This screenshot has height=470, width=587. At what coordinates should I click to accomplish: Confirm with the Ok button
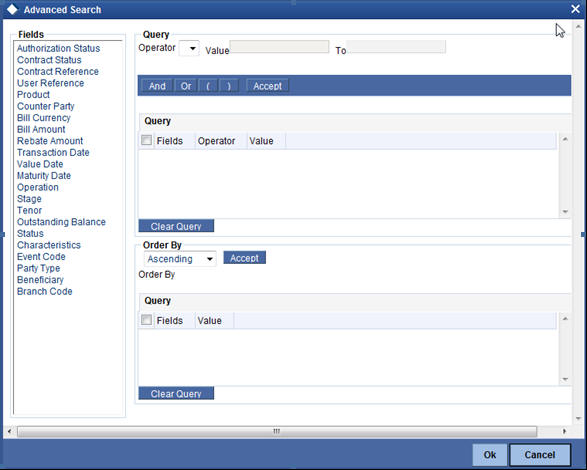(x=490, y=455)
